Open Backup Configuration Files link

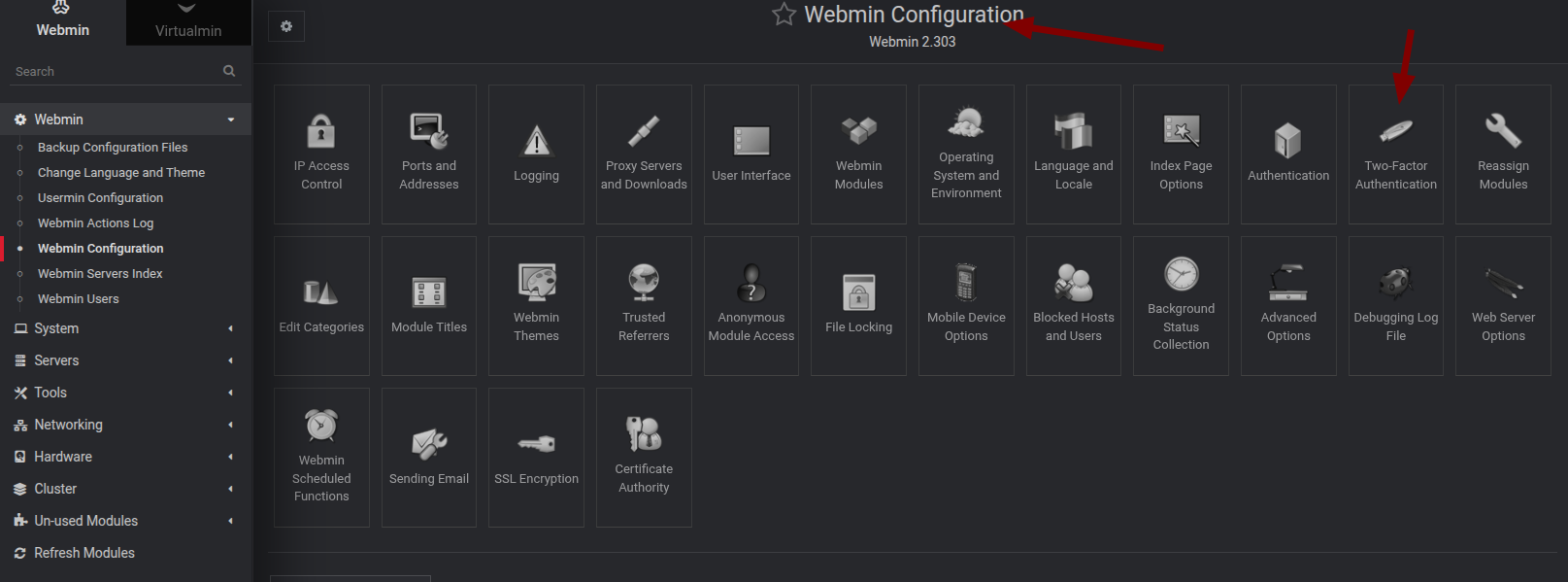coord(113,148)
